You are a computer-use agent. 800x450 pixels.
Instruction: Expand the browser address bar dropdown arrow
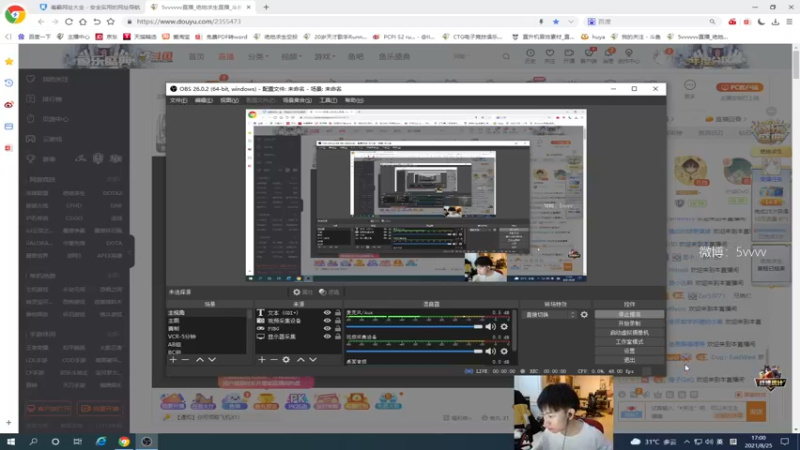pyautogui.click(x=571, y=21)
